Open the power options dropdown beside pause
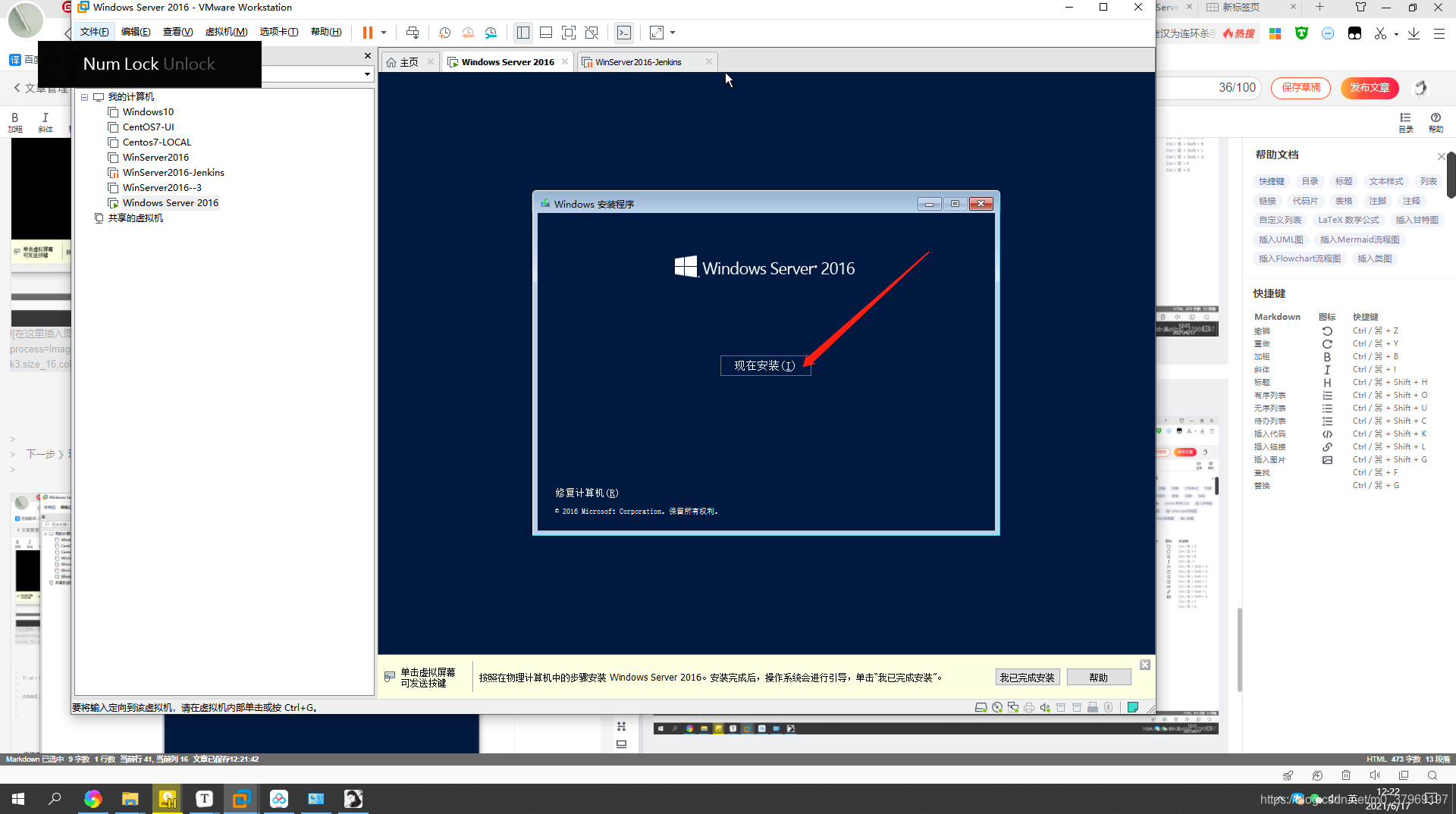1456x814 pixels. [384, 33]
